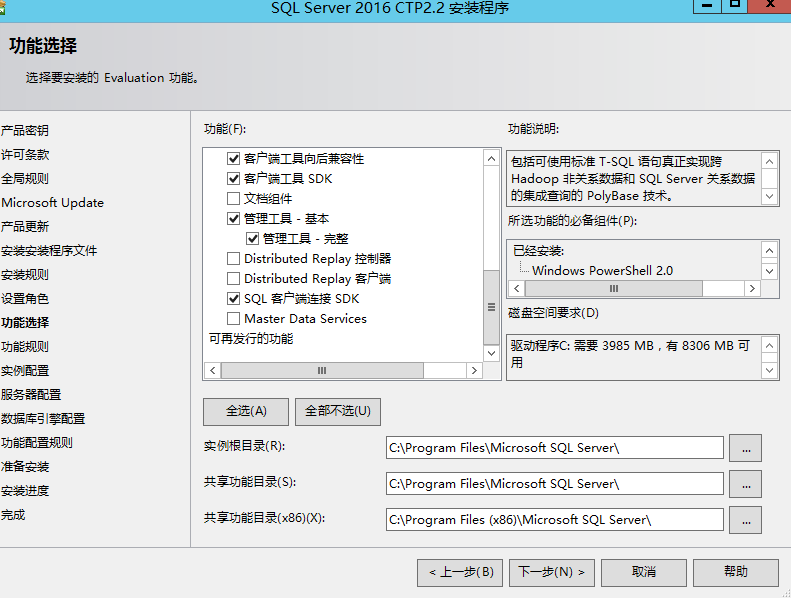Select Windows PowerShell 2.0 tree entry
791x598 pixels.
tap(602, 271)
